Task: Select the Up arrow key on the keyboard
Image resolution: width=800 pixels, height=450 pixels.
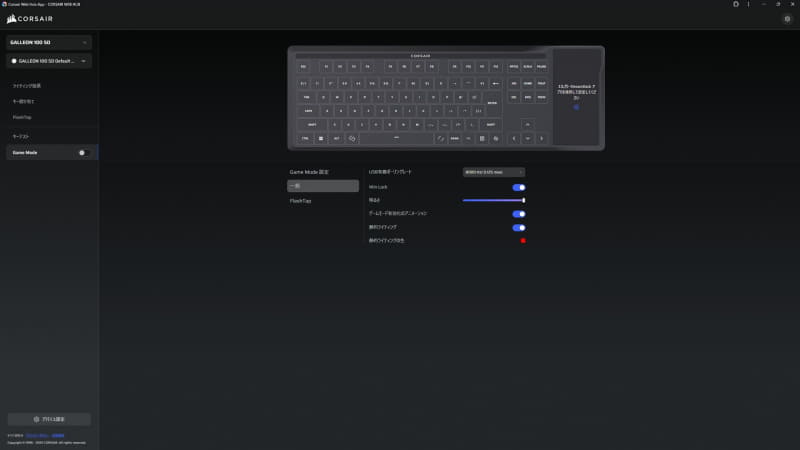Action: [x=528, y=124]
